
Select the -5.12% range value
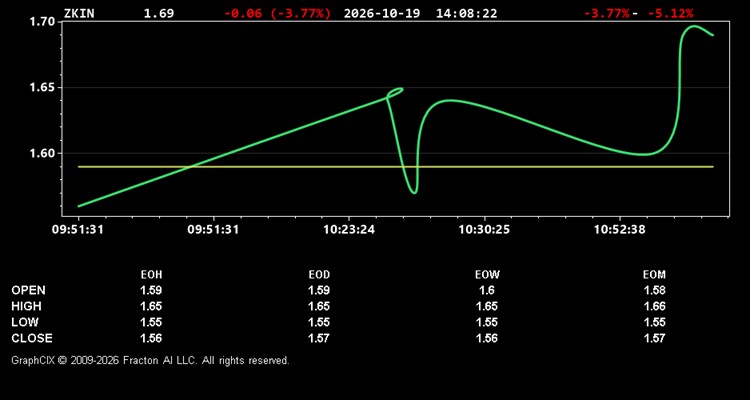(x=670, y=13)
